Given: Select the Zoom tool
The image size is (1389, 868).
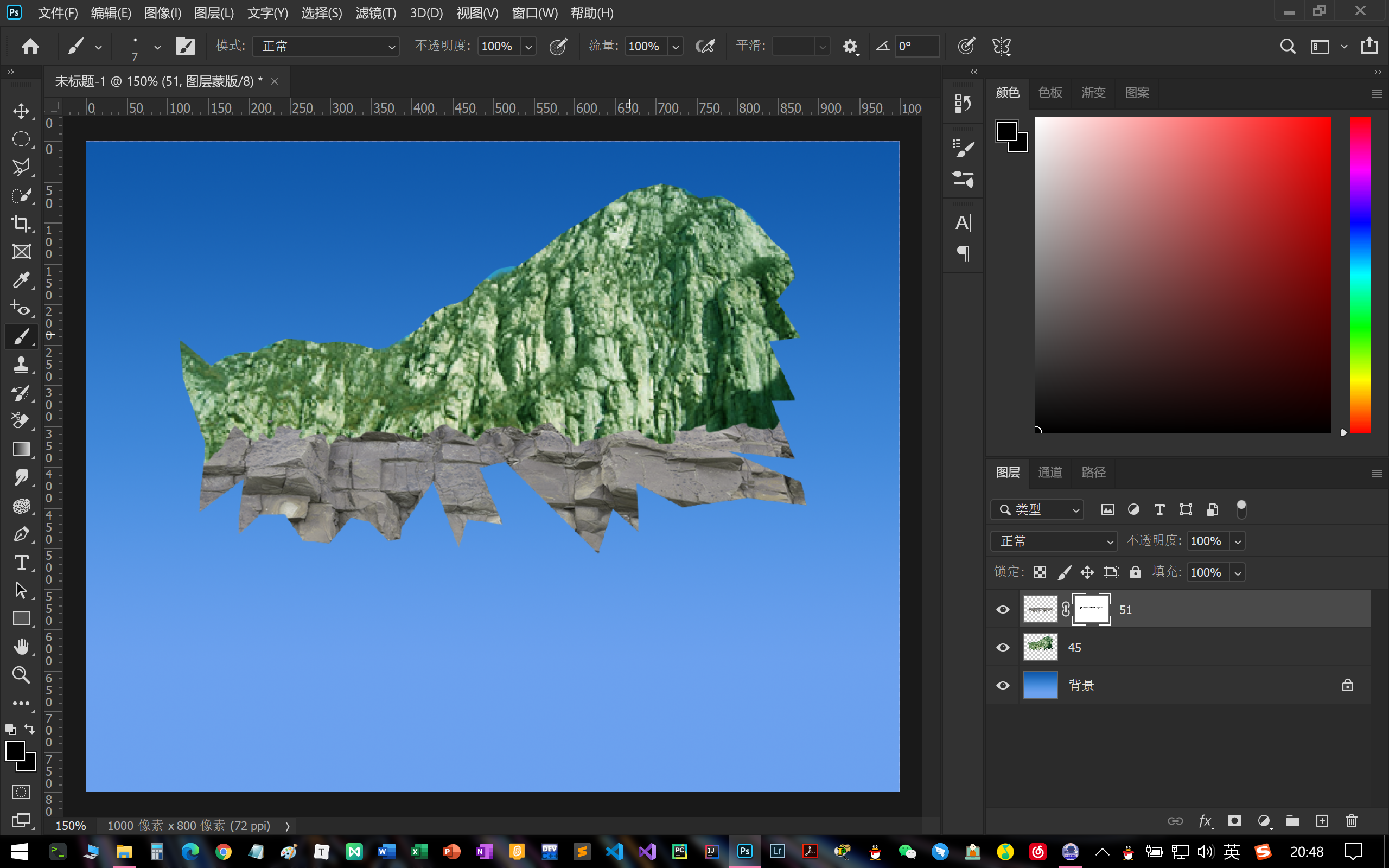Looking at the screenshot, I should click(21, 674).
